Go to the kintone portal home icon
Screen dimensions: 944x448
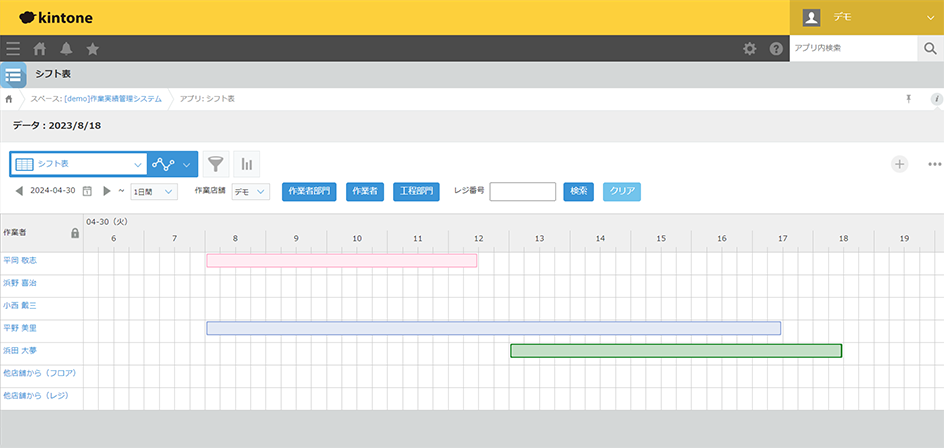40,48
